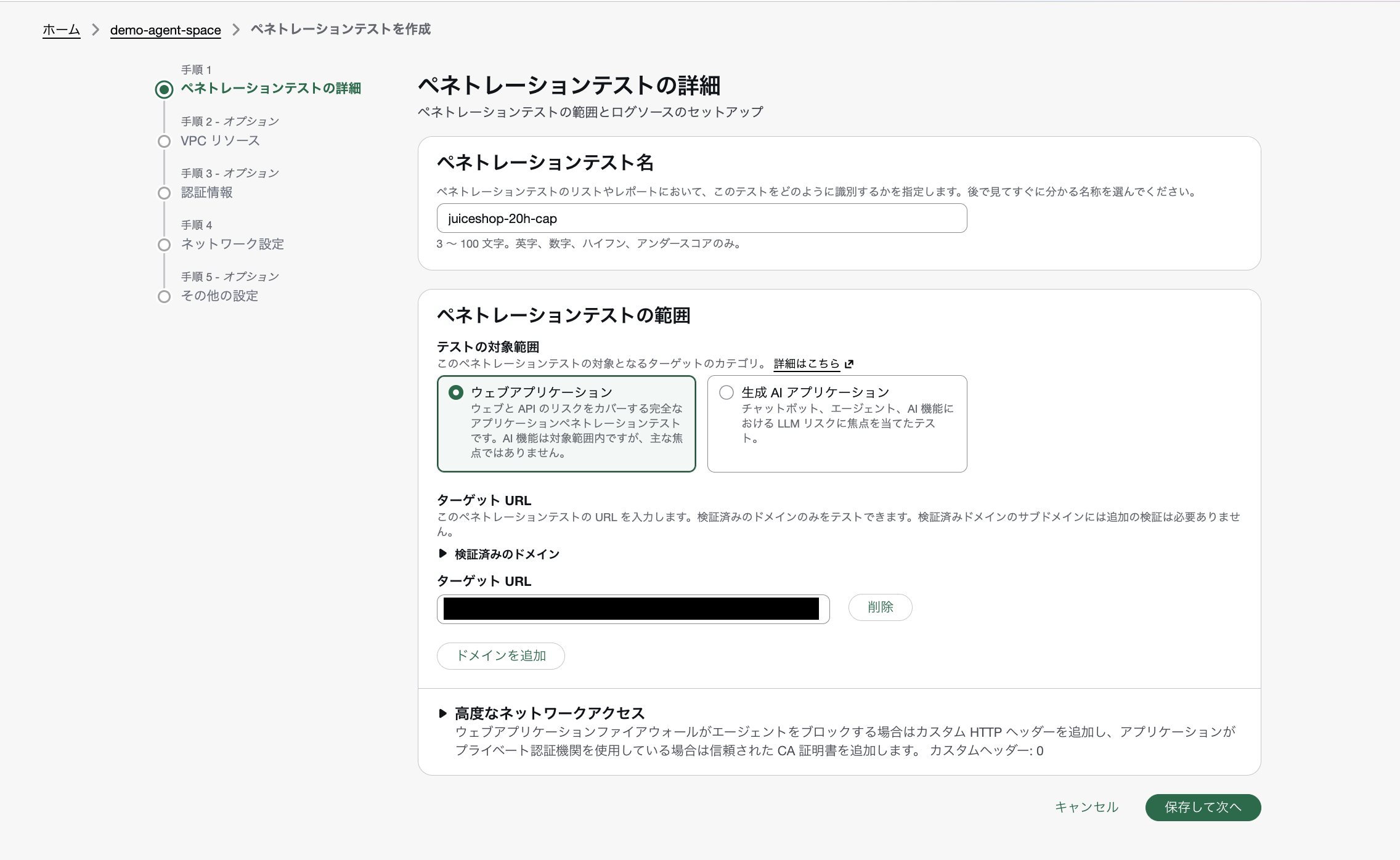This screenshot has width=1400, height=860.
Task: Expand the 検証済みのドメイン section
Action: point(499,554)
